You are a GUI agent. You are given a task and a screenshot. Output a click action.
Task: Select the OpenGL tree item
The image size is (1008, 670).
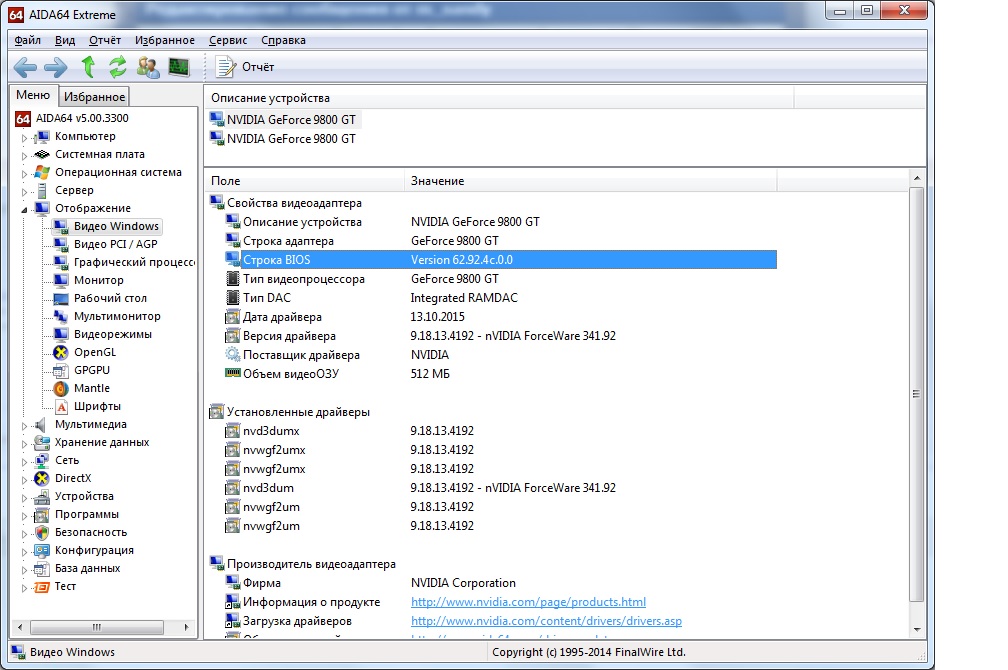coord(95,352)
